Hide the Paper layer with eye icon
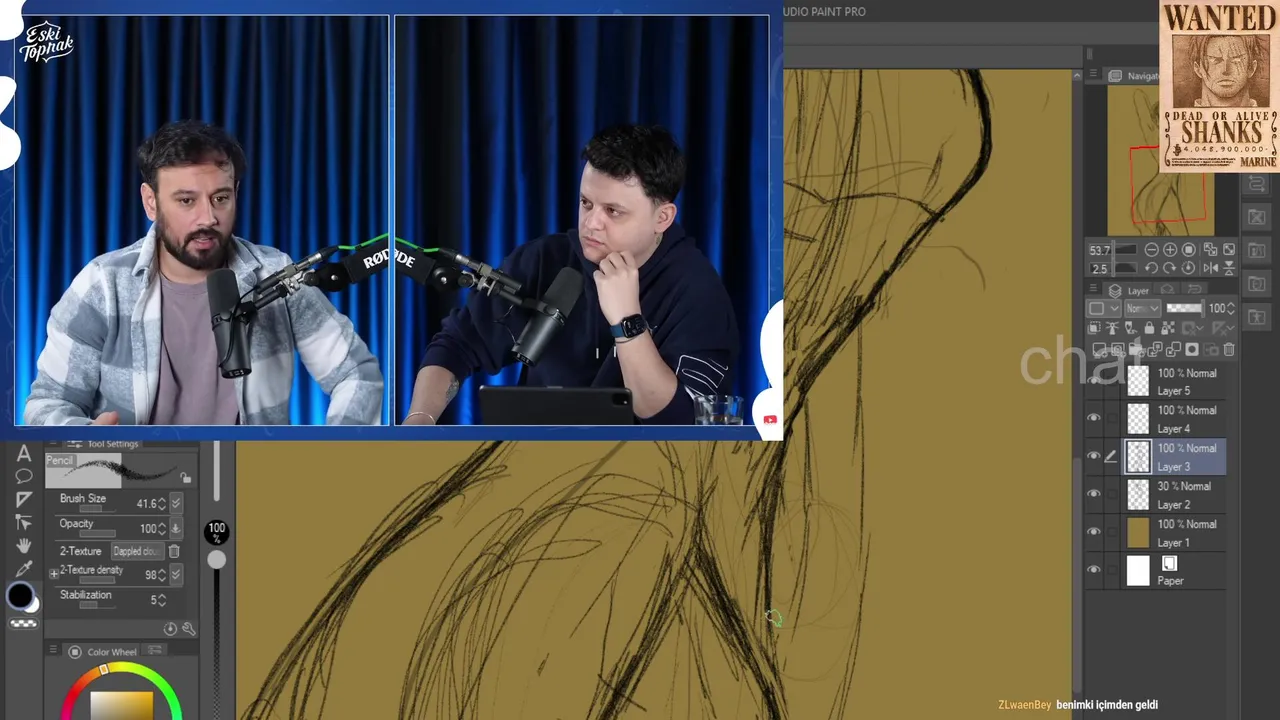 (x=1094, y=570)
